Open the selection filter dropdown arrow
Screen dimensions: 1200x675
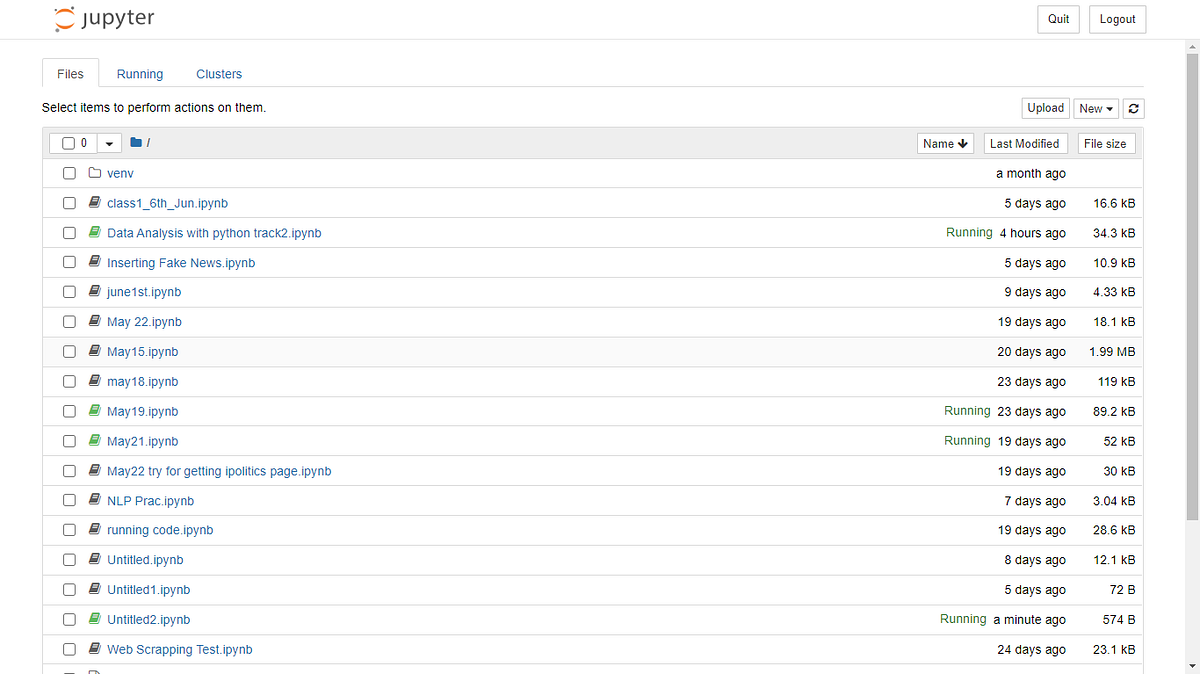tap(108, 142)
